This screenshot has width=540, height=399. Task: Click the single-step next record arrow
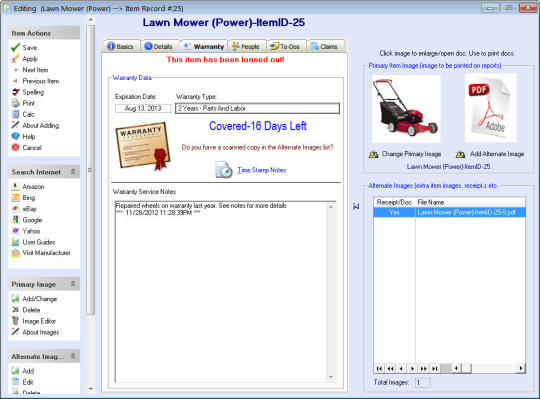413,368
